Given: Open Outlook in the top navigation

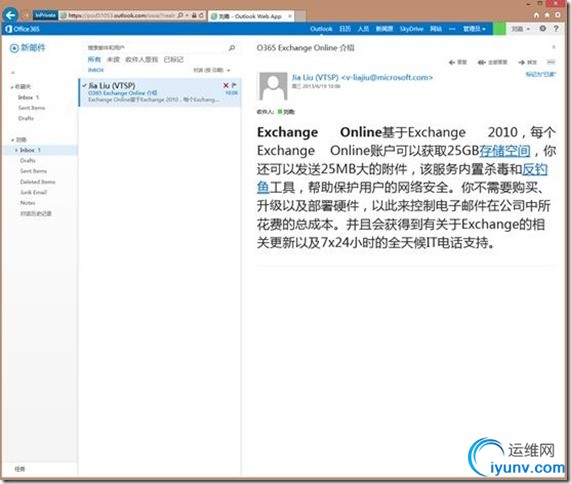Looking at the screenshot, I should coord(321,29).
